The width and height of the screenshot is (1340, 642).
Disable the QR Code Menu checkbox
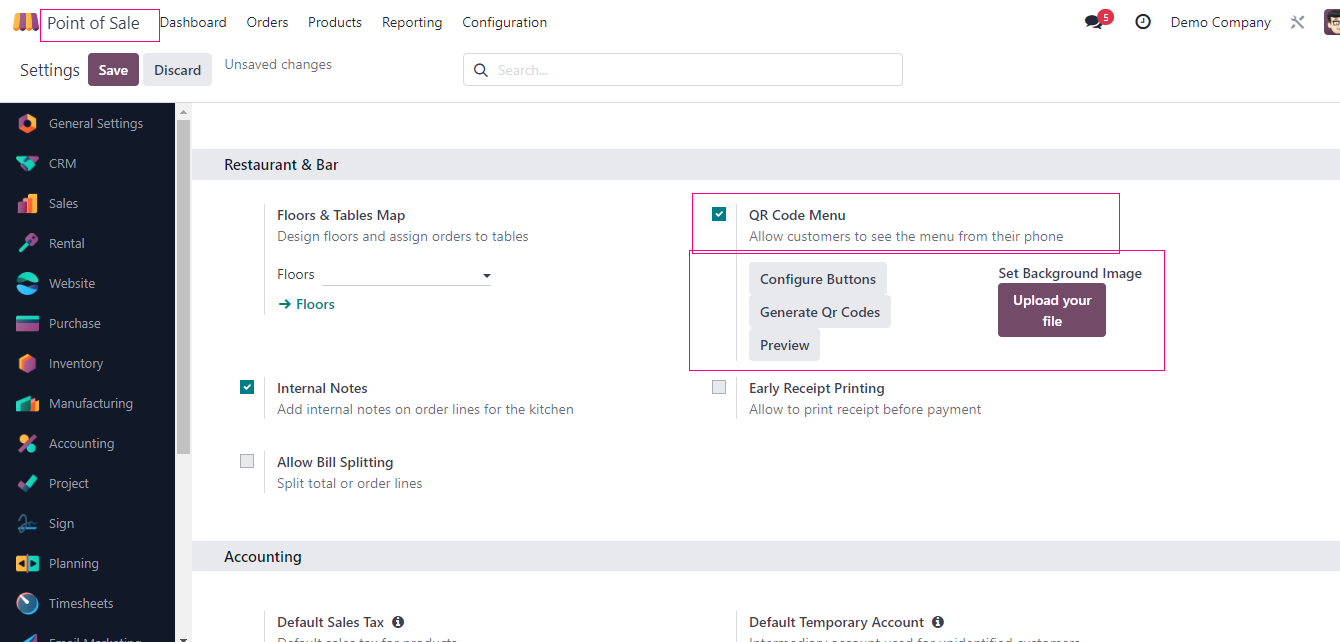pos(719,214)
